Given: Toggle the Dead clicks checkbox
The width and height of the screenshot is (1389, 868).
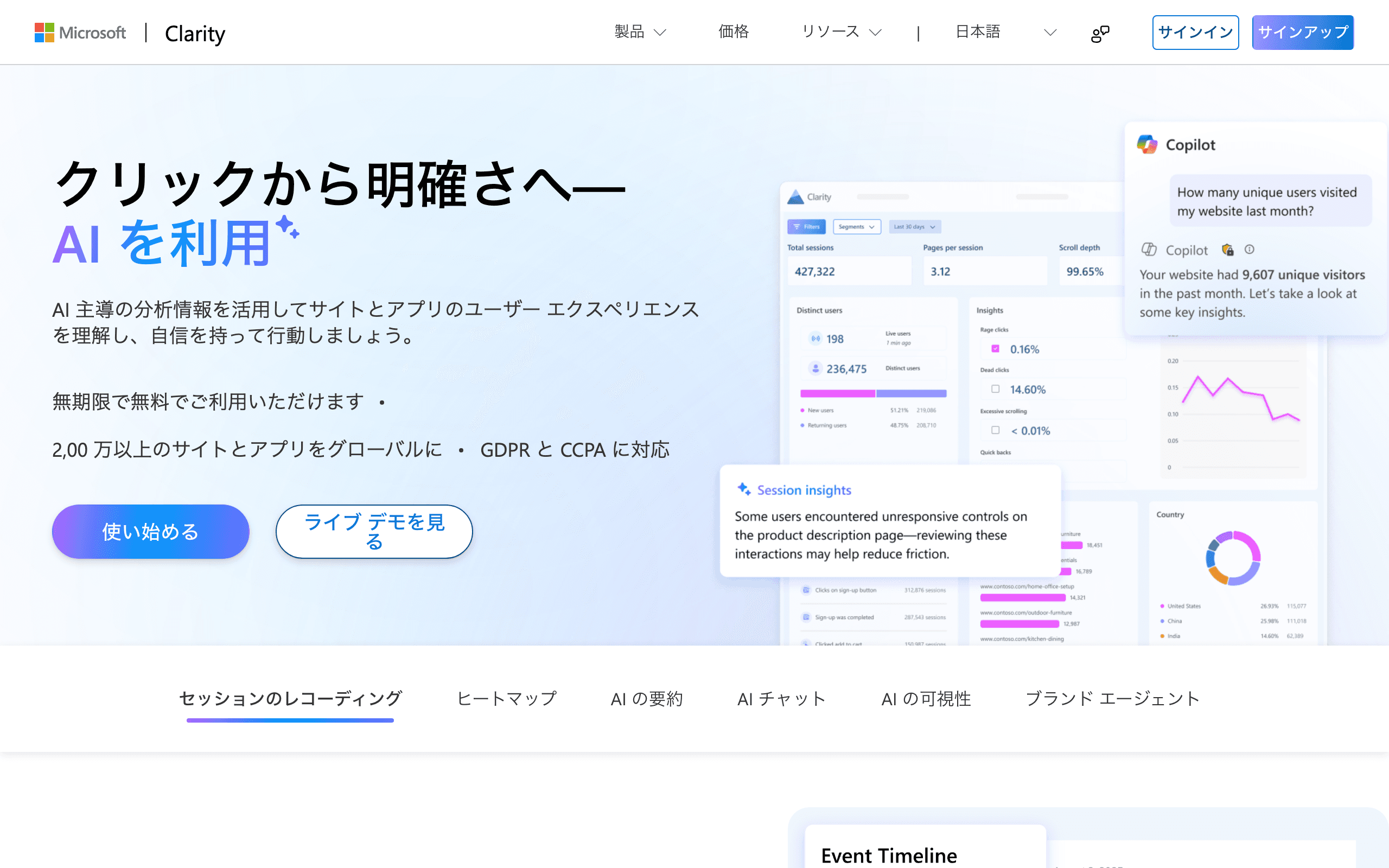Looking at the screenshot, I should point(995,388).
